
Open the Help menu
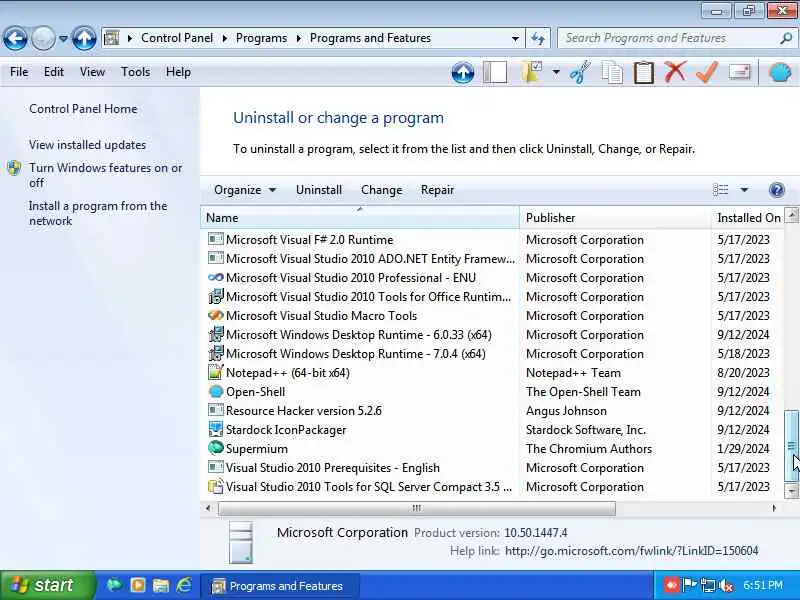pos(178,72)
